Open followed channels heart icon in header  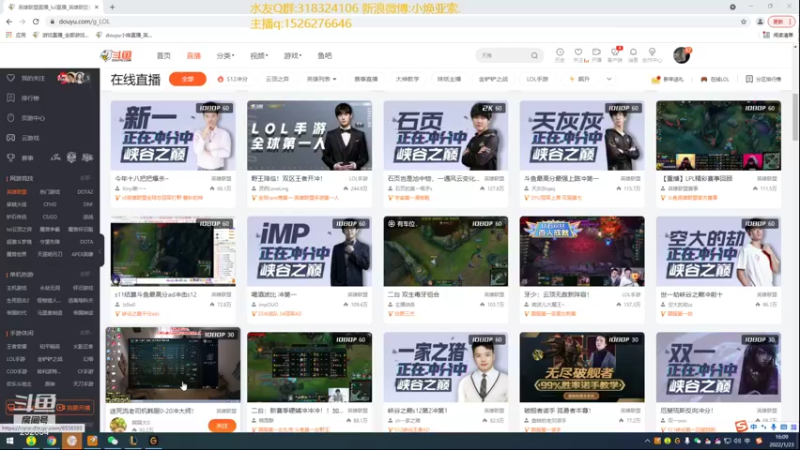(x=578, y=52)
